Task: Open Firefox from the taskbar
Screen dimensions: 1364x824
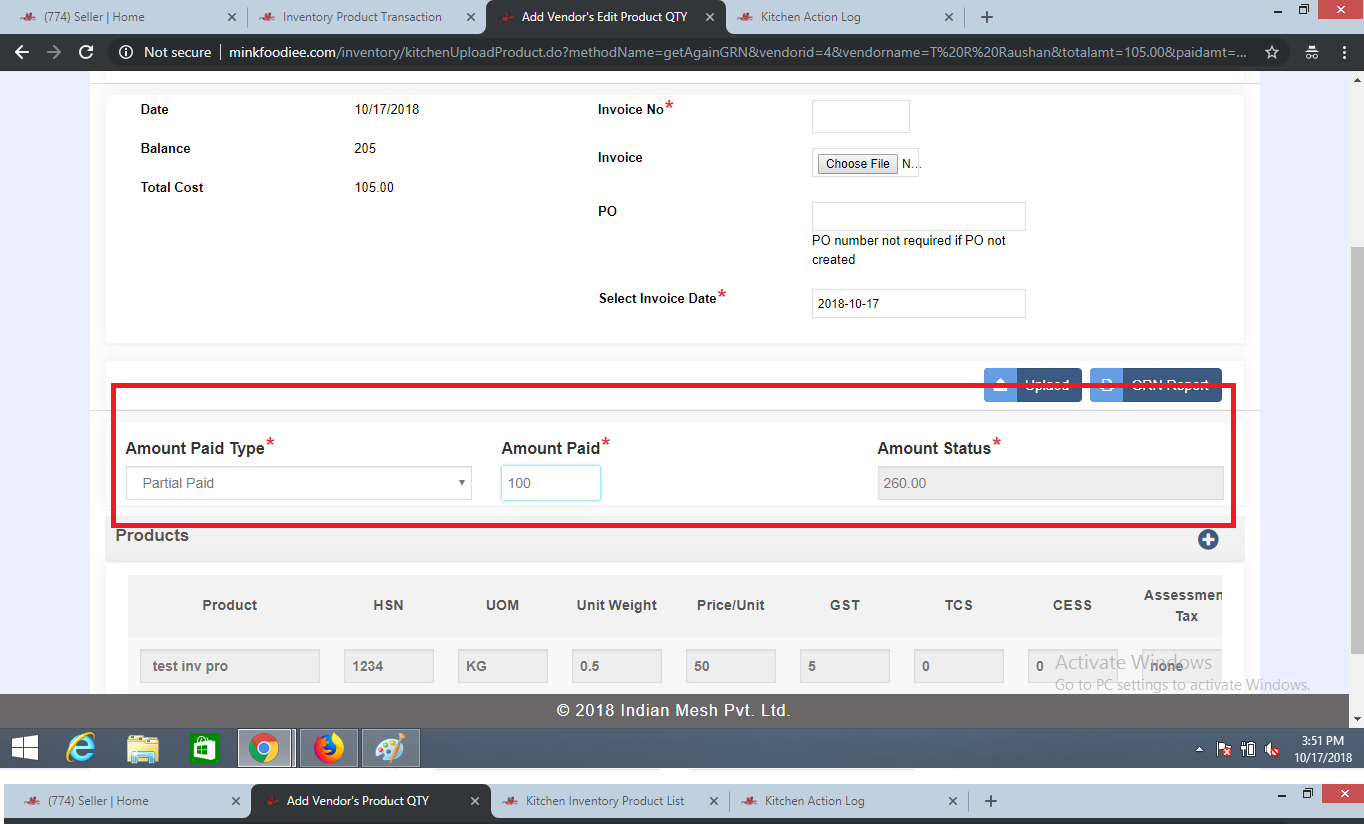Action: 328,748
